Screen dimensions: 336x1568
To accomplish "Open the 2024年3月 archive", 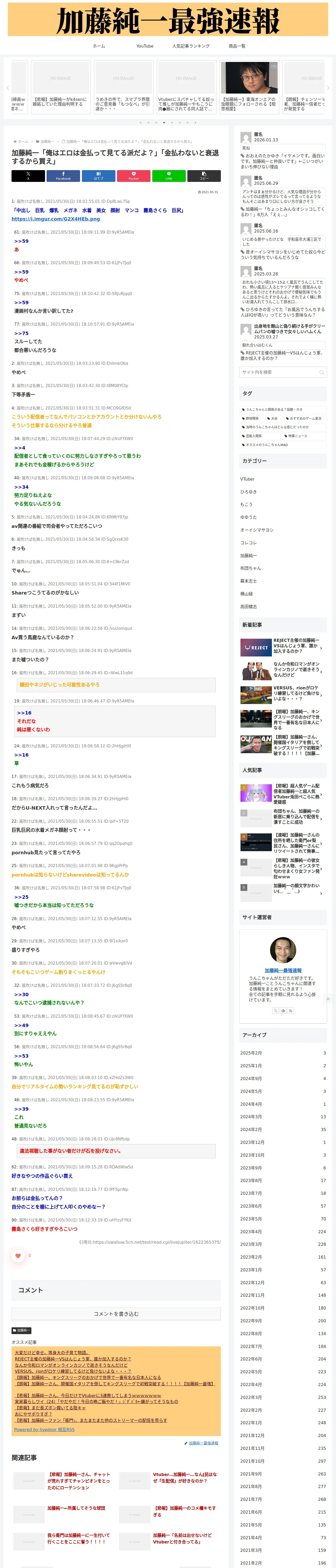I will tap(283, 1117).
